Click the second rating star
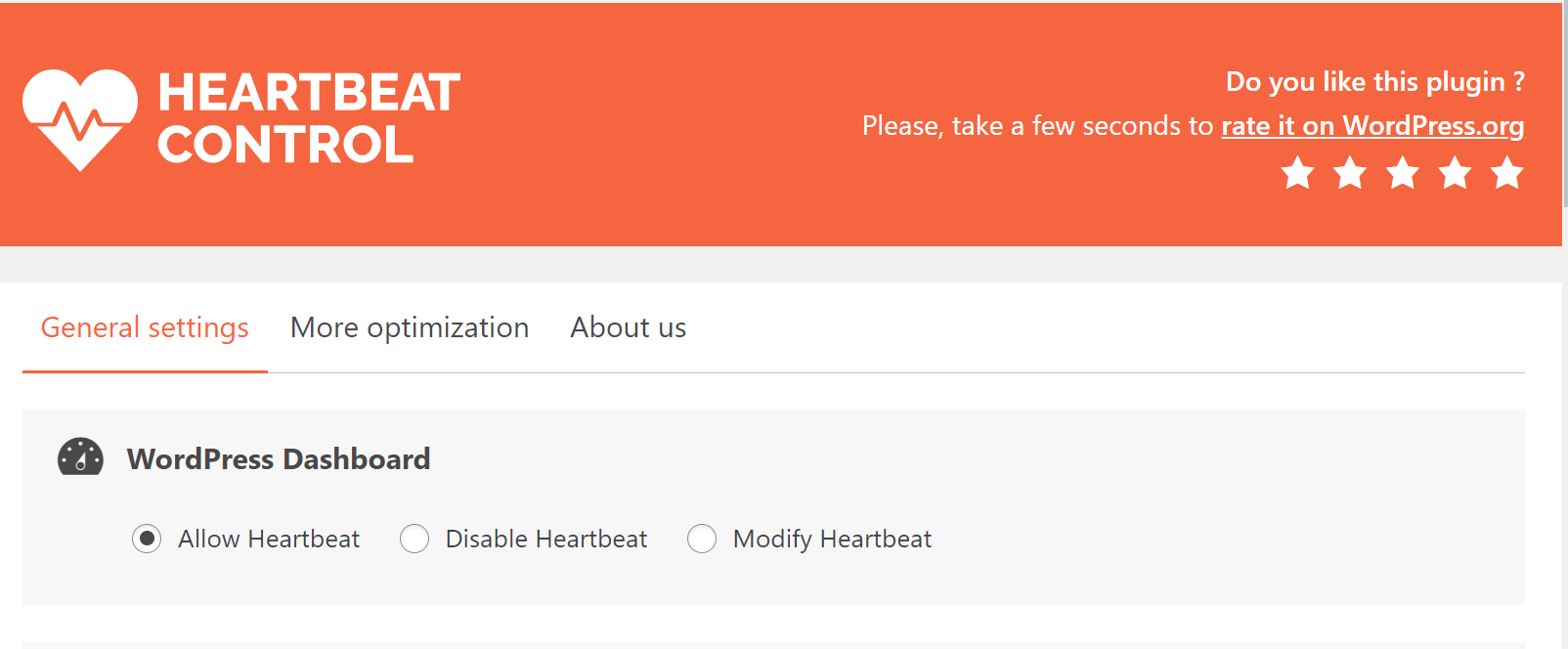 1350,173
